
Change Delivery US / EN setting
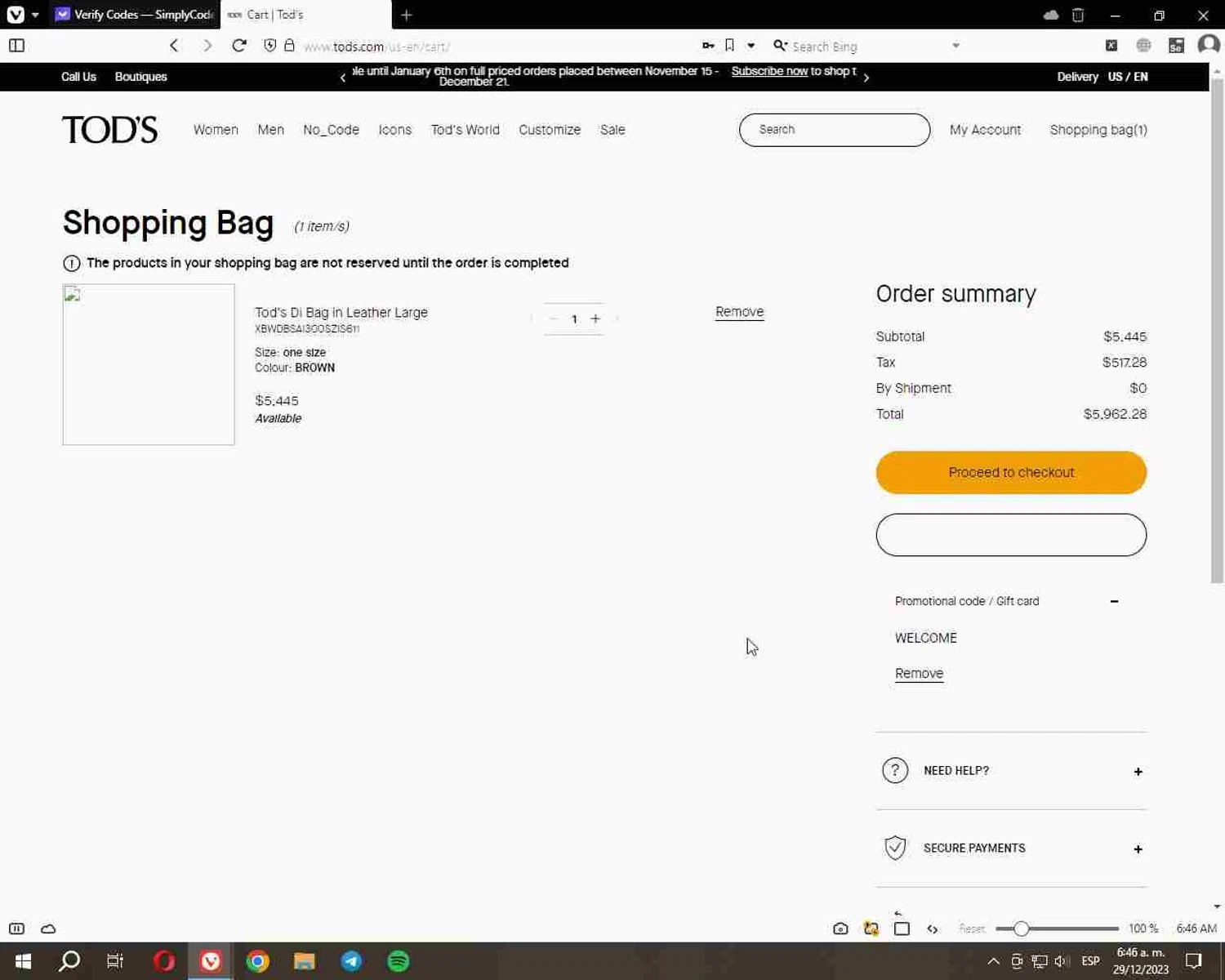point(1102,77)
